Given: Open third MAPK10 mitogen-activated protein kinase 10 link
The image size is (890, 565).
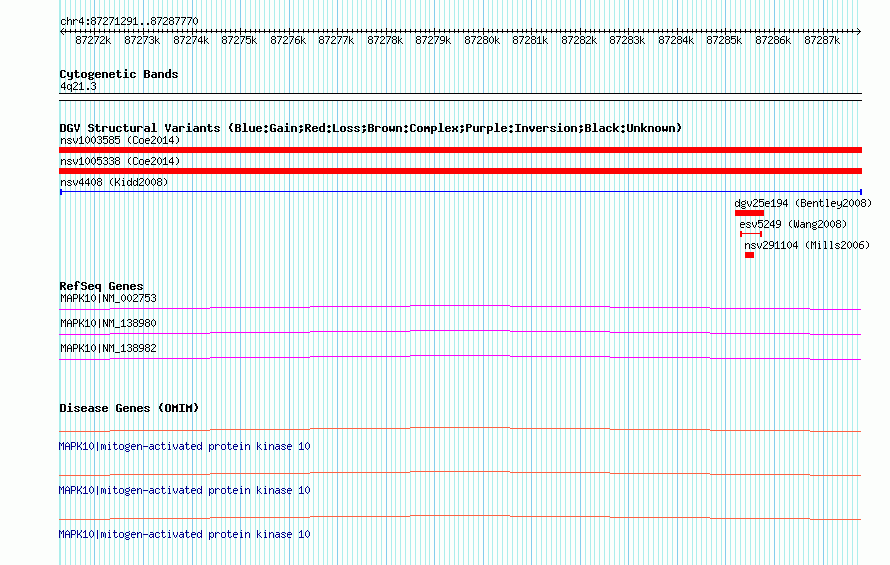Looking at the screenshot, I should 184,534.
